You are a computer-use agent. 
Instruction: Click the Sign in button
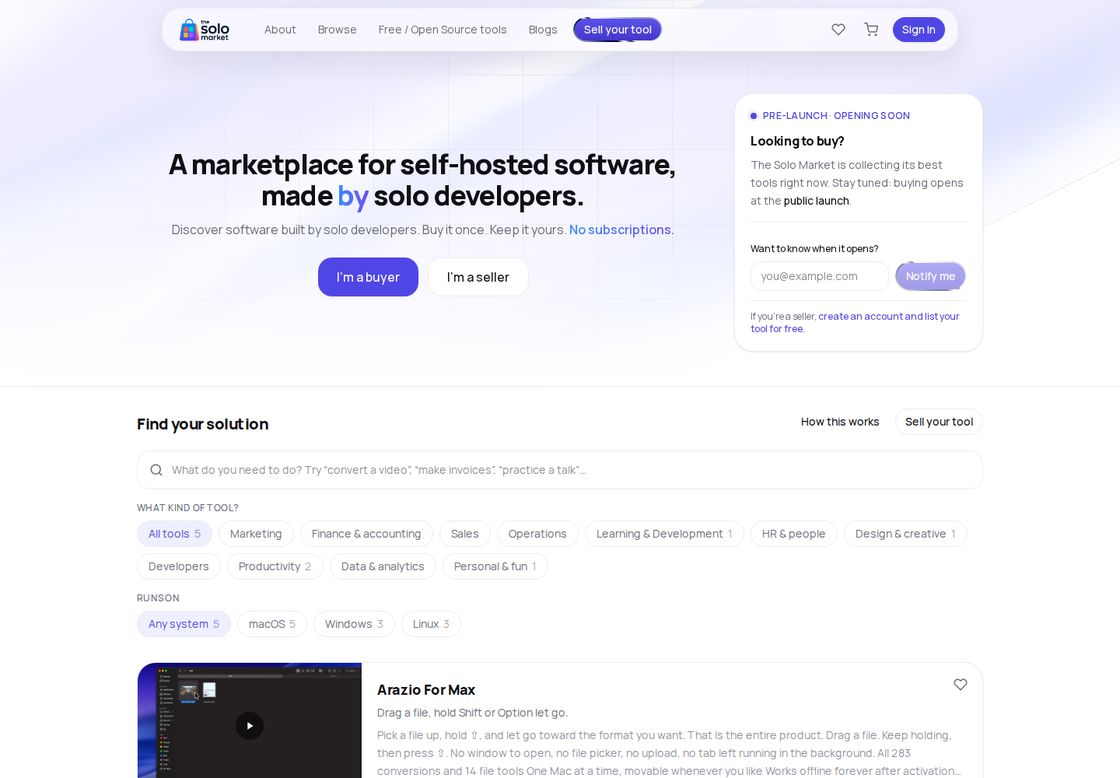point(919,29)
